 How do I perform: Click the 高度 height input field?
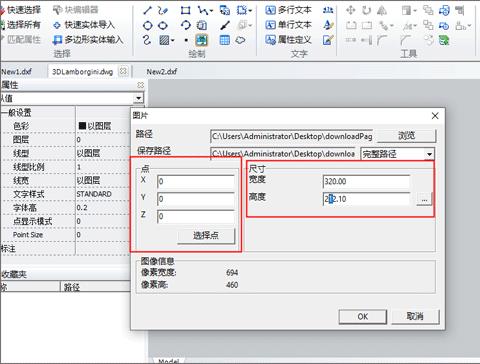pyautogui.click(x=366, y=199)
